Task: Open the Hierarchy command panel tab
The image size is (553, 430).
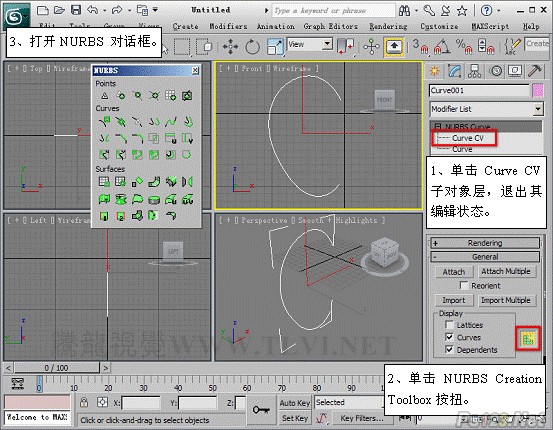Action: [474, 71]
